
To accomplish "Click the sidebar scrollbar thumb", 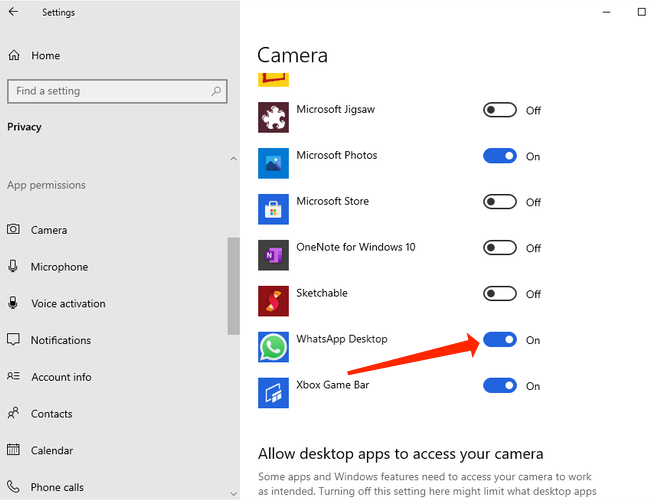I will (233, 286).
